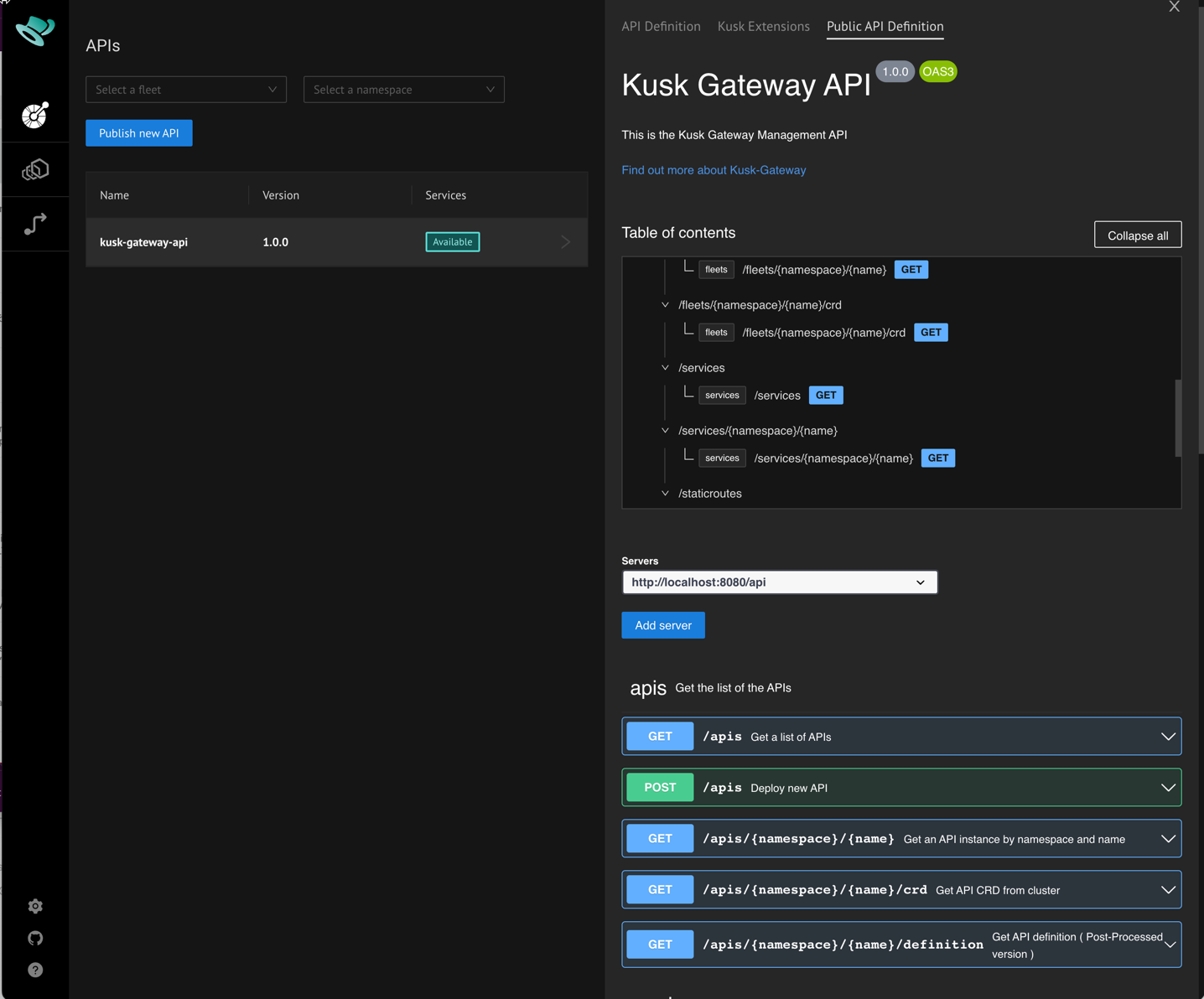Select Public API Definition tab
This screenshot has height=999, width=1204.
885,27
